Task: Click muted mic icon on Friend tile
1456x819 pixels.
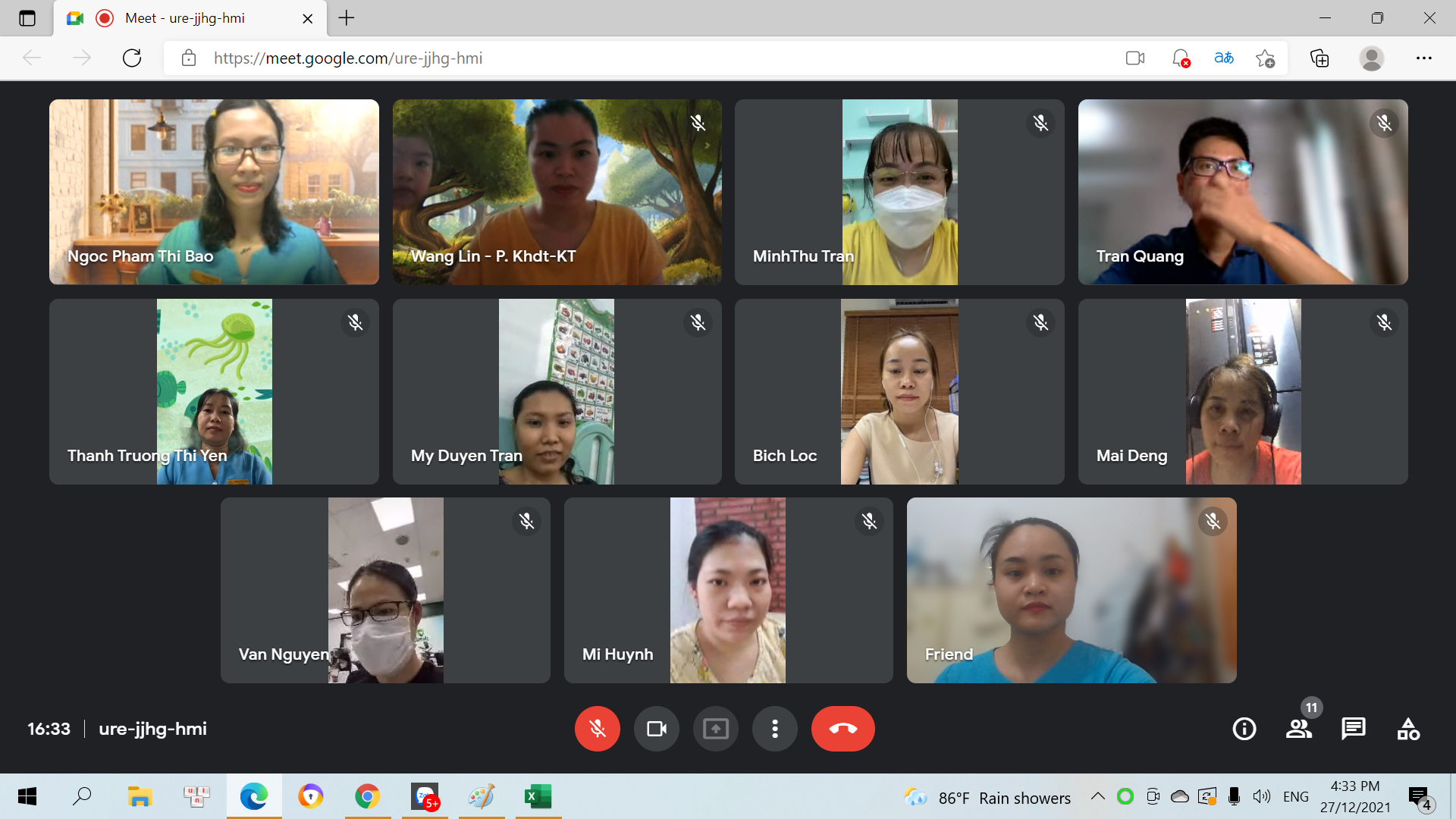Action: [1213, 521]
